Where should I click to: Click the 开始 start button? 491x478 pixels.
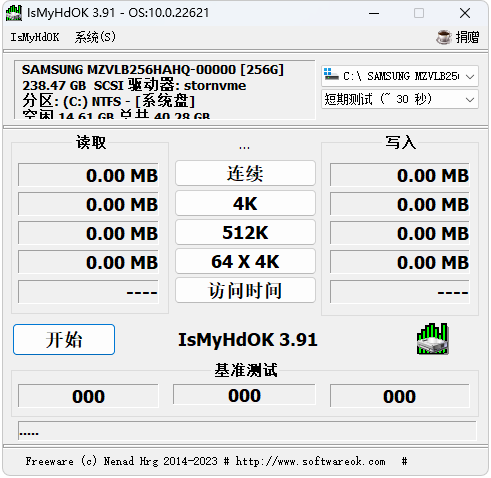tap(64, 339)
